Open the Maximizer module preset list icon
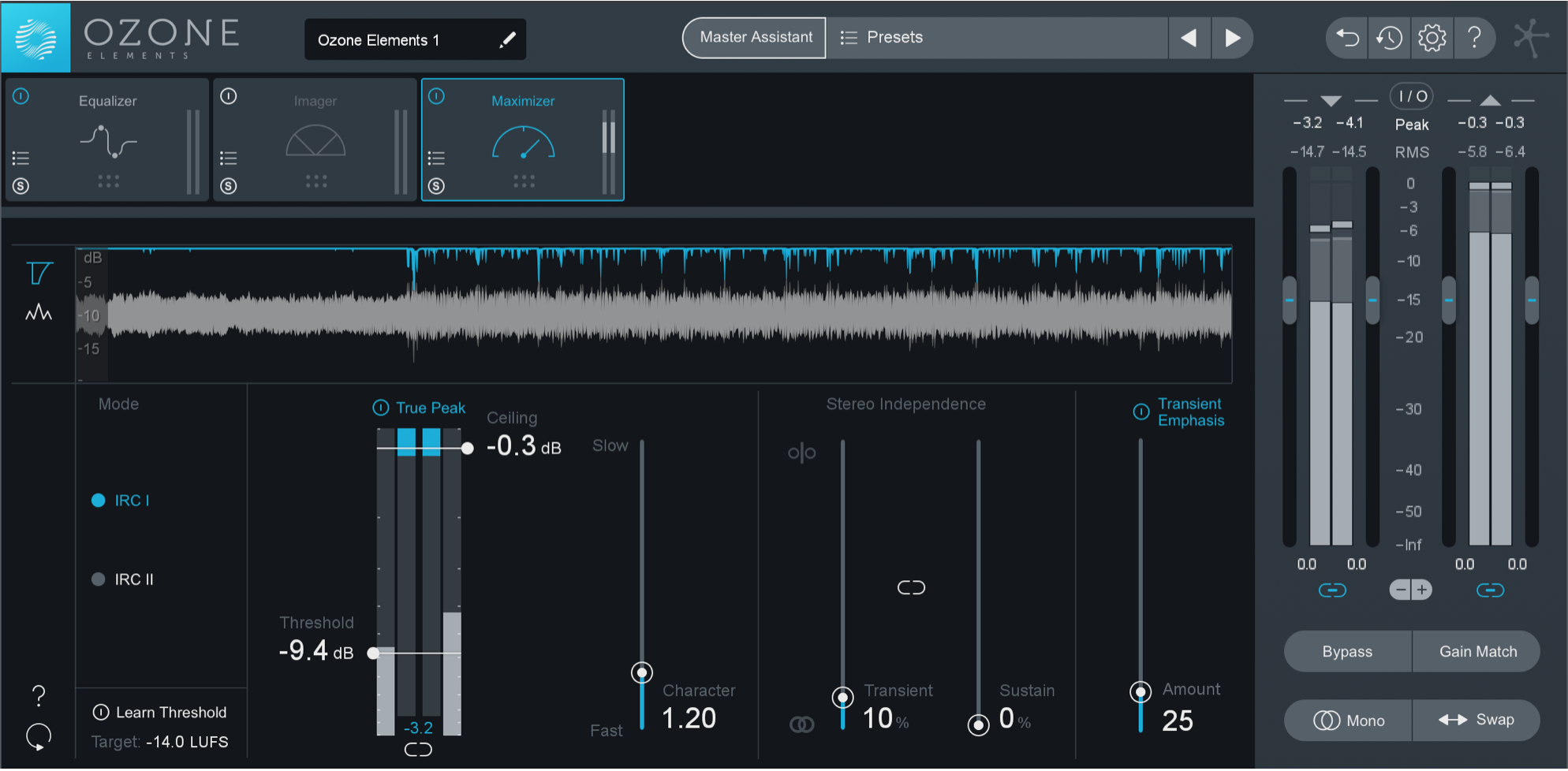Screen dimensions: 1568x771 (x=436, y=158)
